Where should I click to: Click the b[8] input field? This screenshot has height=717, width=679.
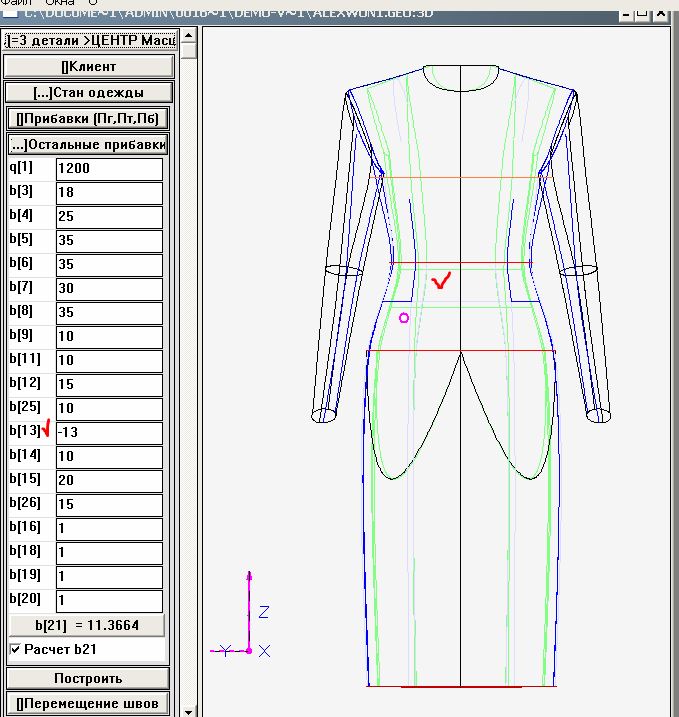[109, 313]
